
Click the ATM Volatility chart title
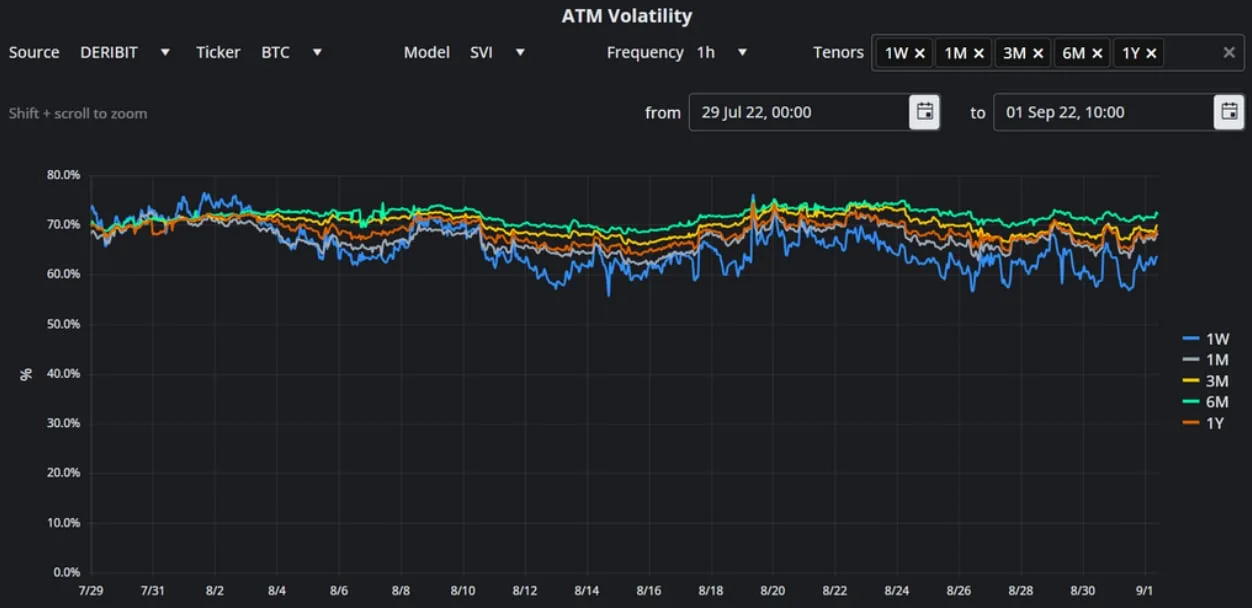[627, 16]
